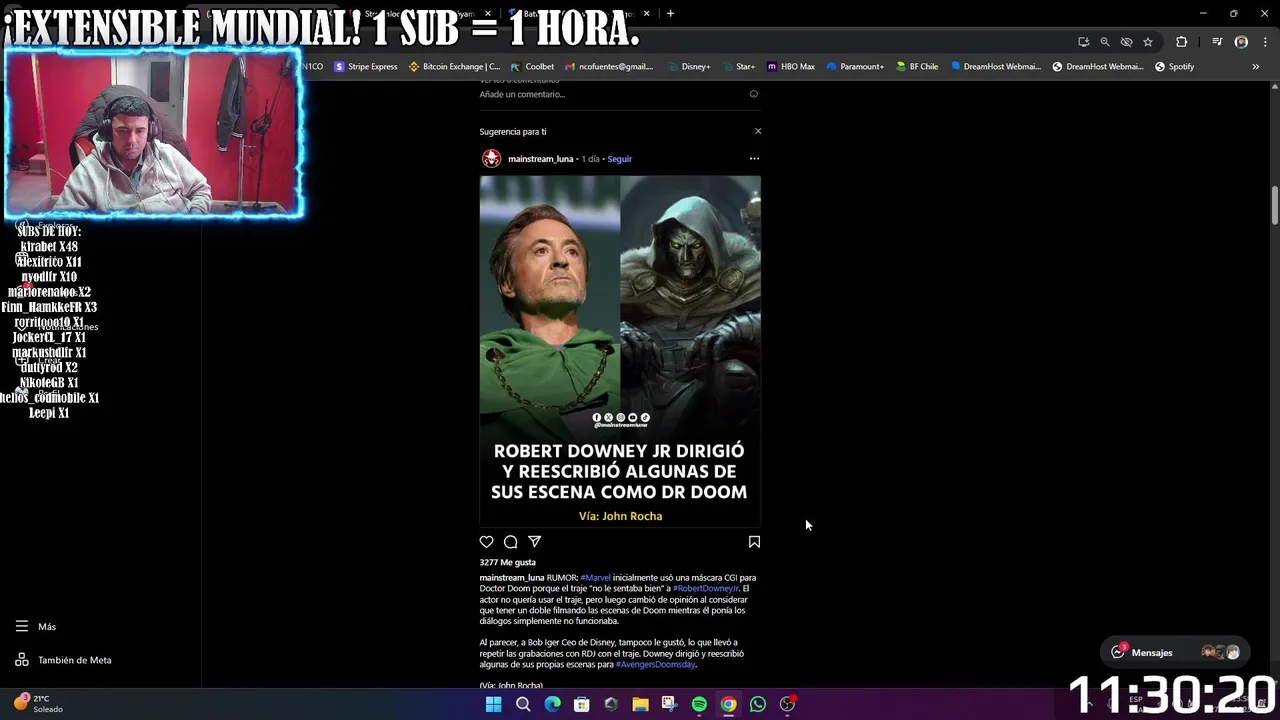Open Chrome profile avatar
Viewport: 1280px width, 720px height.
coord(1241,42)
